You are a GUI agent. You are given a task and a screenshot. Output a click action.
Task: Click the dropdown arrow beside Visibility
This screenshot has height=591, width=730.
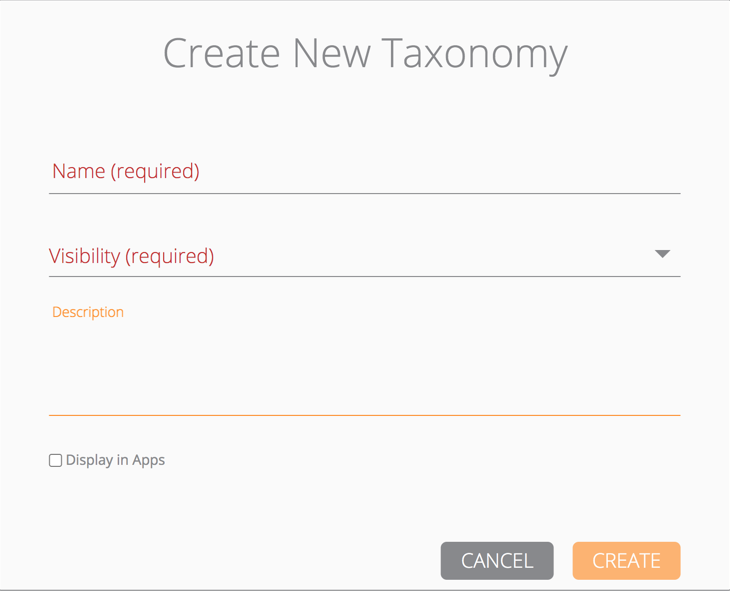click(662, 254)
